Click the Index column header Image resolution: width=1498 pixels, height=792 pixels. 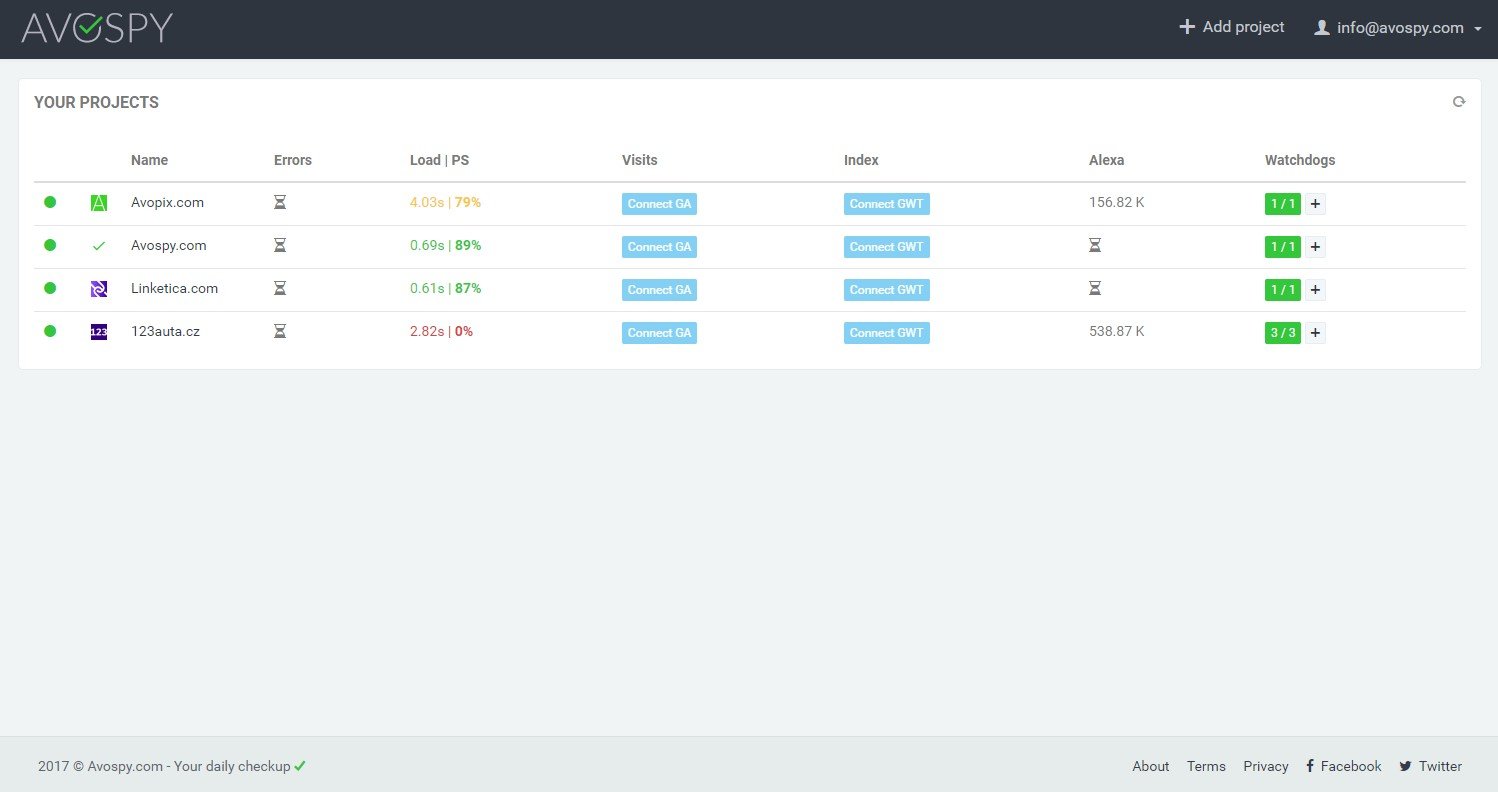(x=861, y=160)
